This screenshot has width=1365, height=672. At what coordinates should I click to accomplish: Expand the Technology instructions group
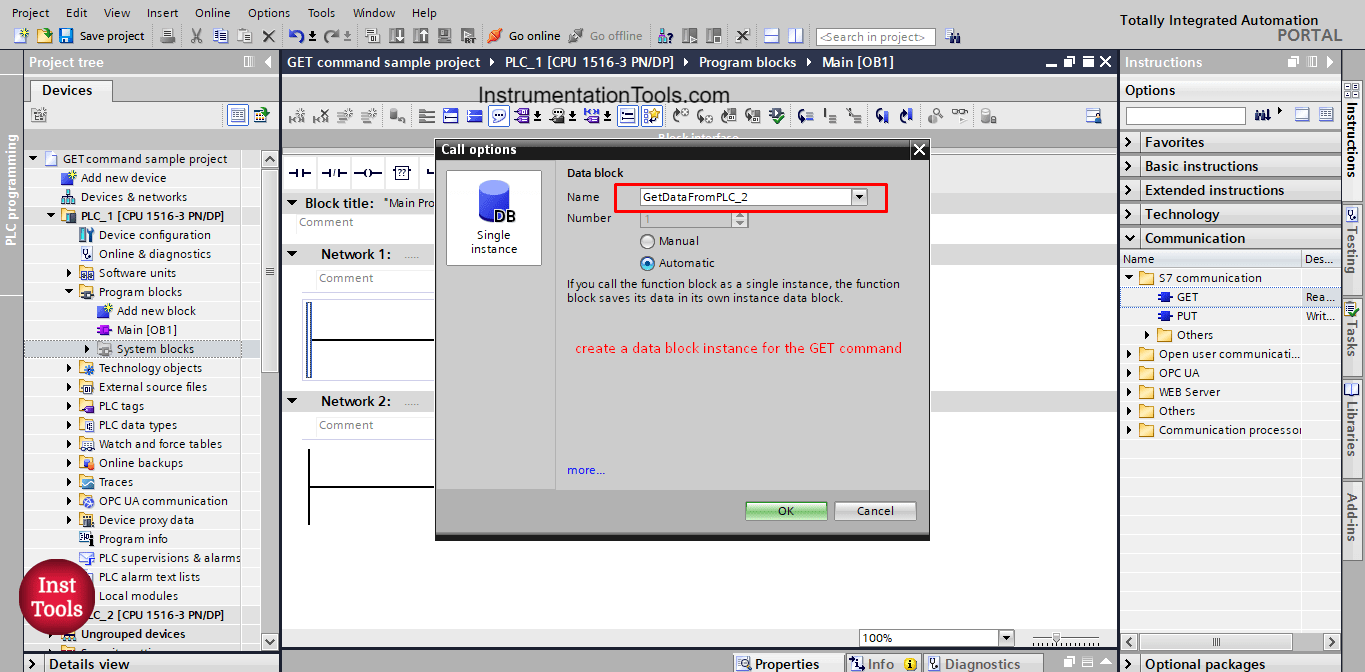click(x=1129, y=214)
